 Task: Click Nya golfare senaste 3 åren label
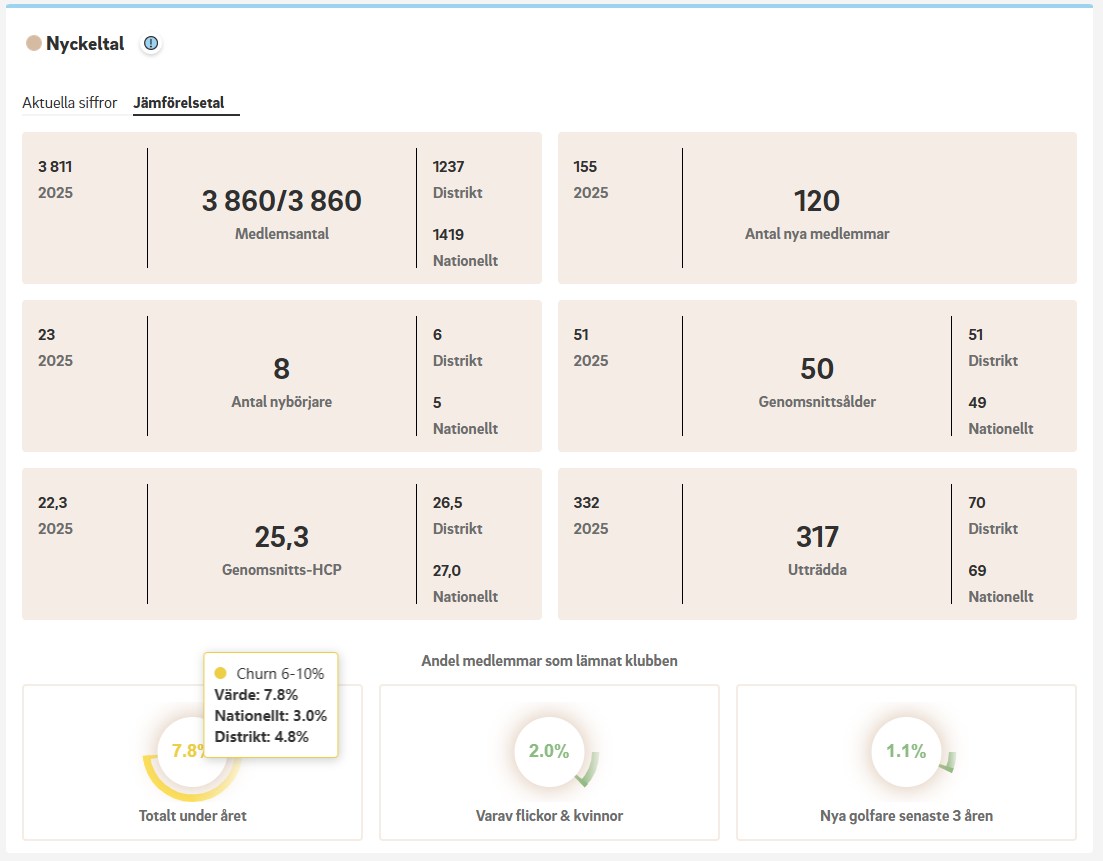click(906, 816)
